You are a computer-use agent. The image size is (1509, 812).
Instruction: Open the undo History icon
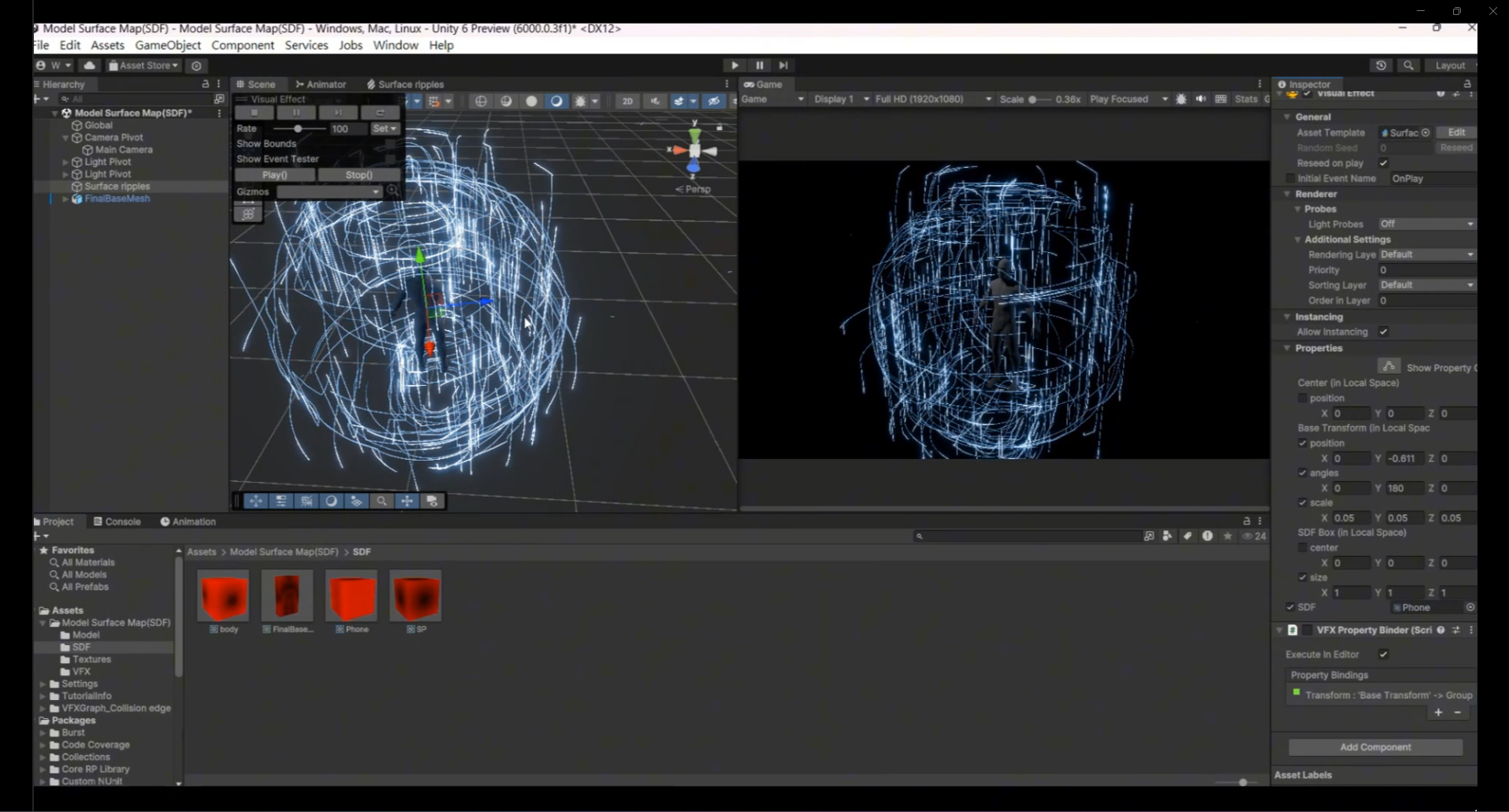tap(1381, 65)
